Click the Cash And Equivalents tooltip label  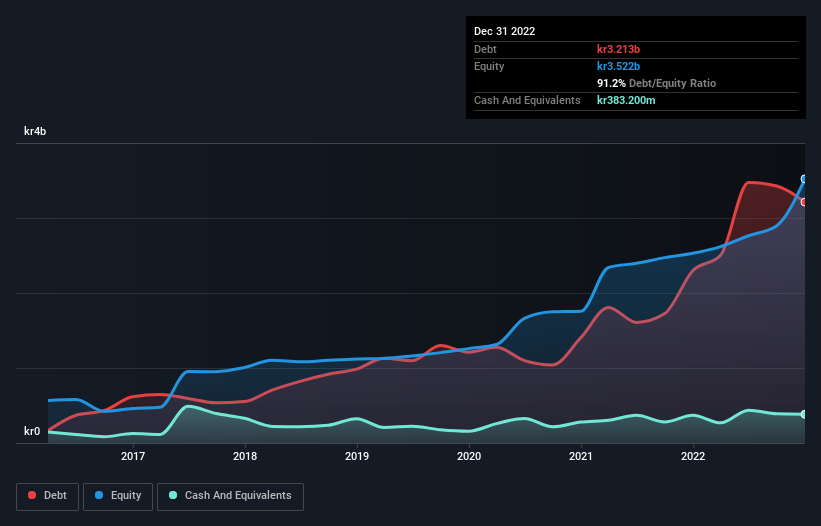pyautogui.click(x=527, y=100)
